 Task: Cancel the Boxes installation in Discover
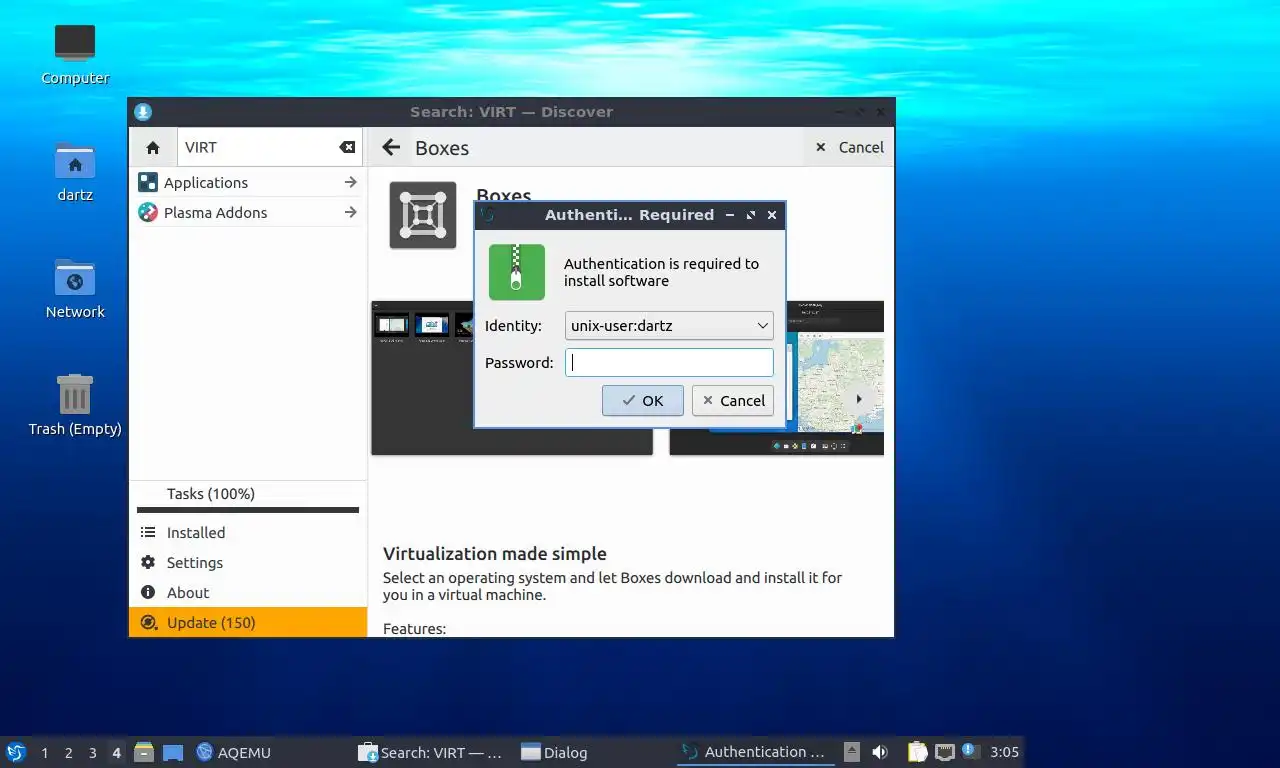click(849, 147)
